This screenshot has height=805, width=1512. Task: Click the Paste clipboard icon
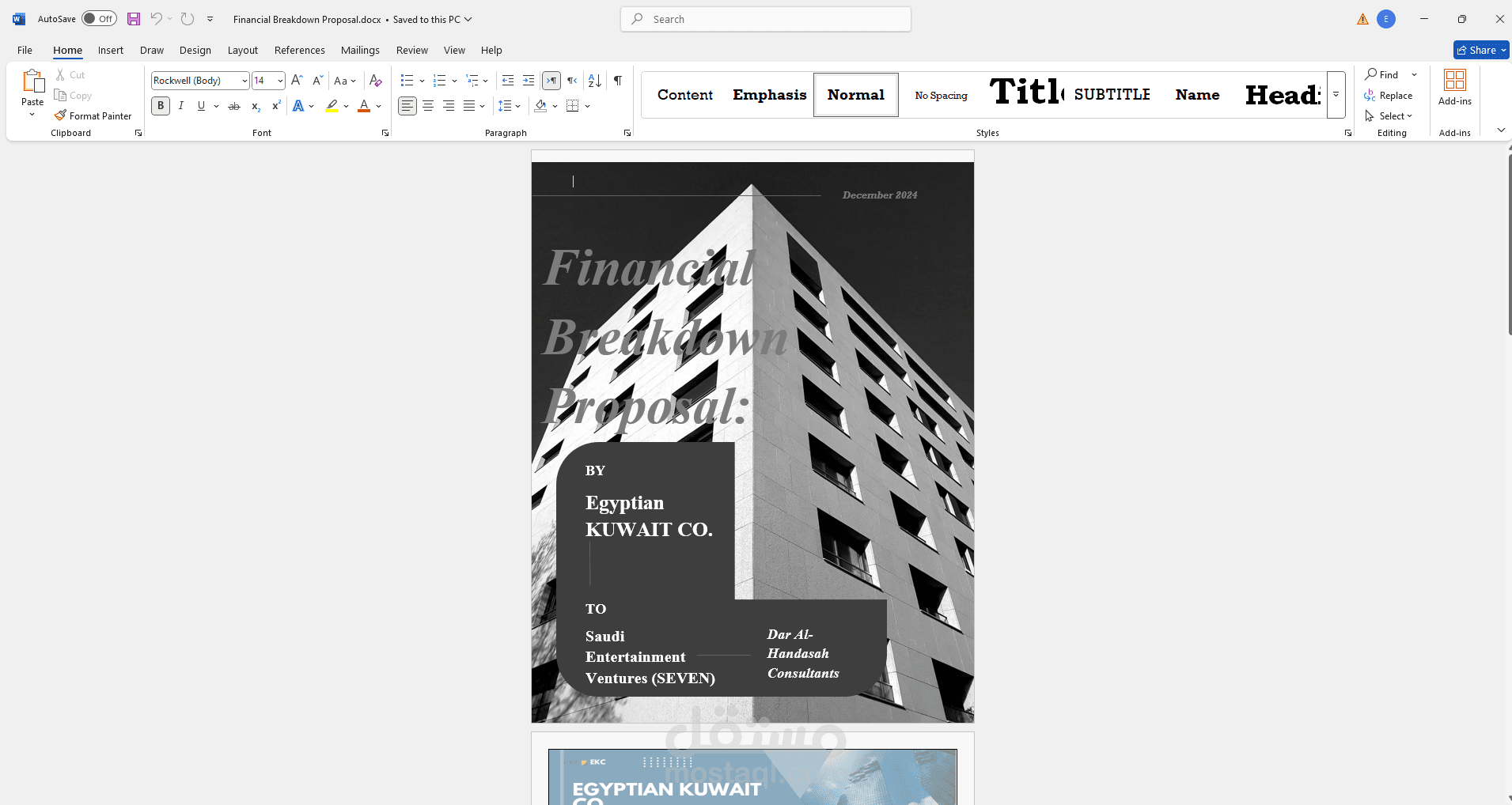click(32, 81)
